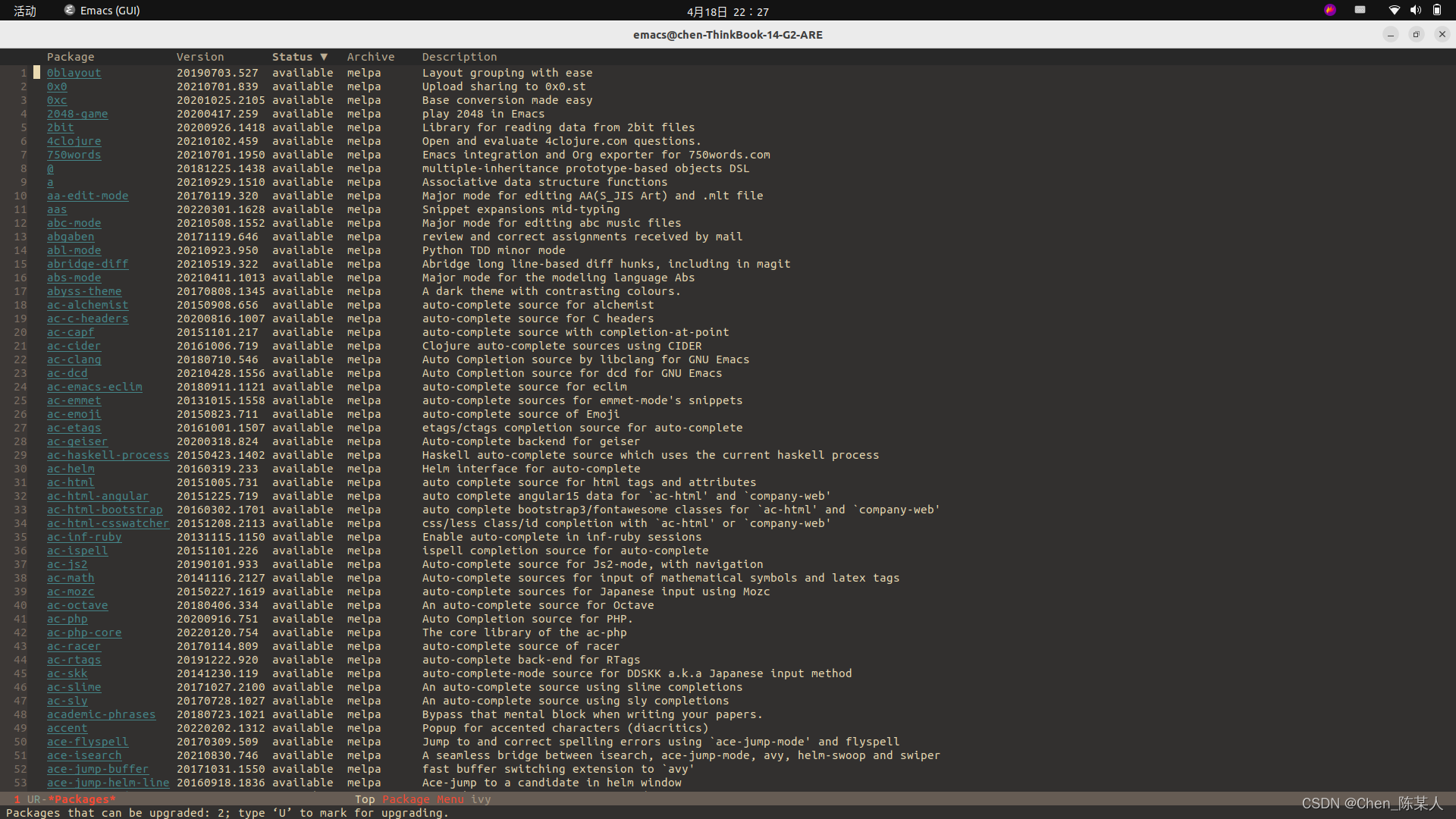Open the ace-flyspell package link

click(x=88, y=742)
